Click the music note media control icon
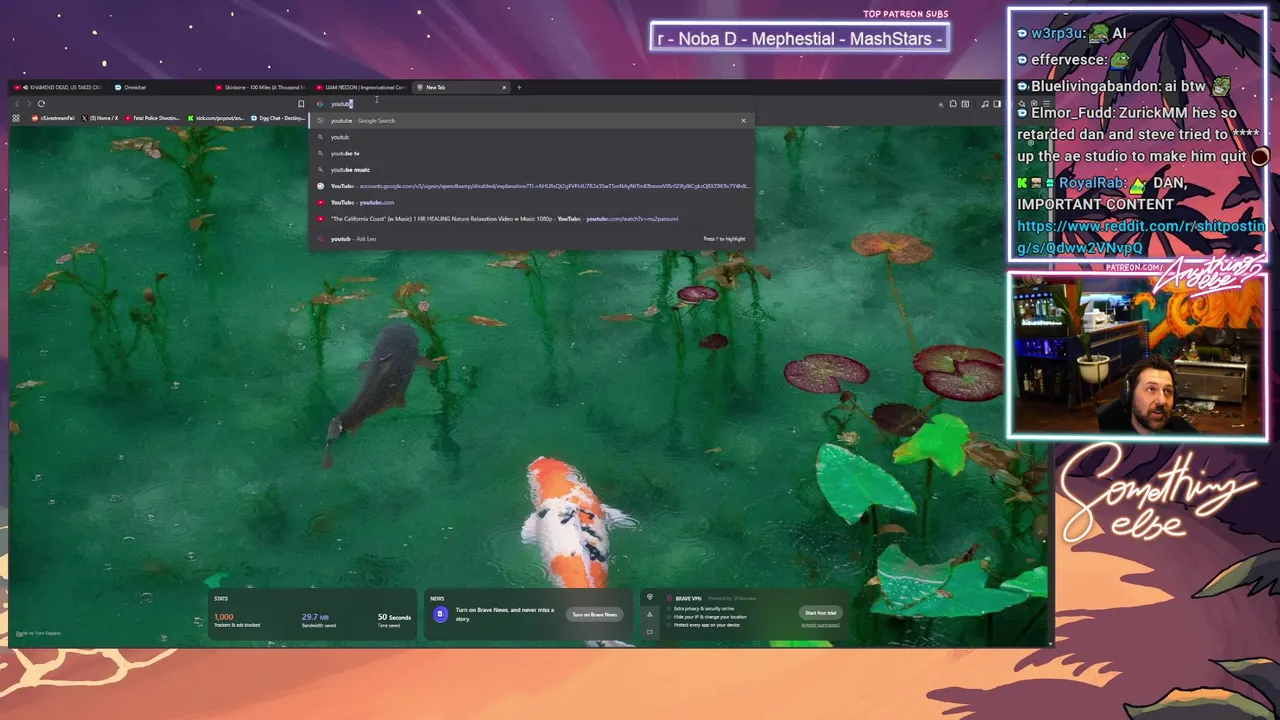 click(985, 104)
